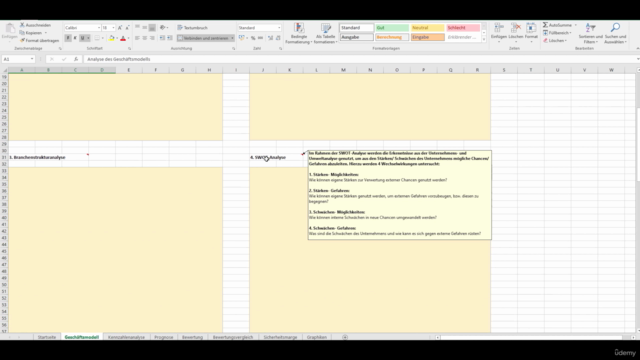Toggle bold formatting F button
Viewport: 640px width, 360px height.
click(x=68, y=38)
